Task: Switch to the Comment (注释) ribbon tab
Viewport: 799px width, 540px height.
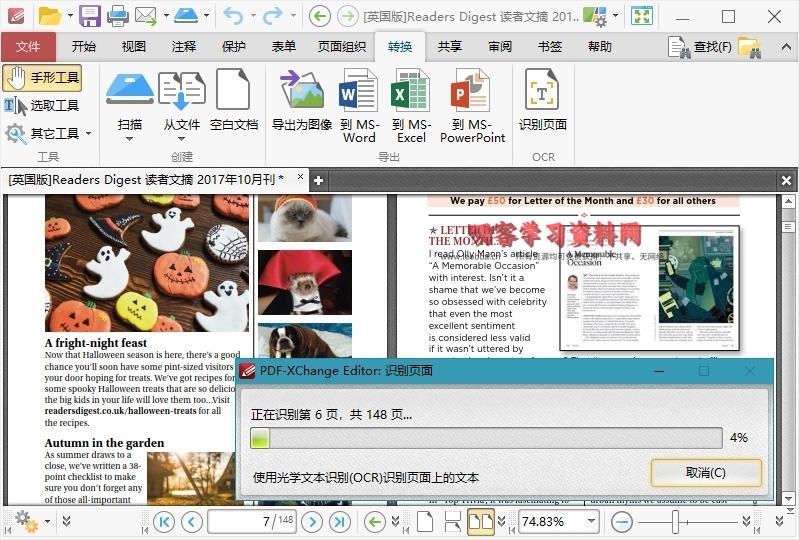Action: [x=183, y=47]
